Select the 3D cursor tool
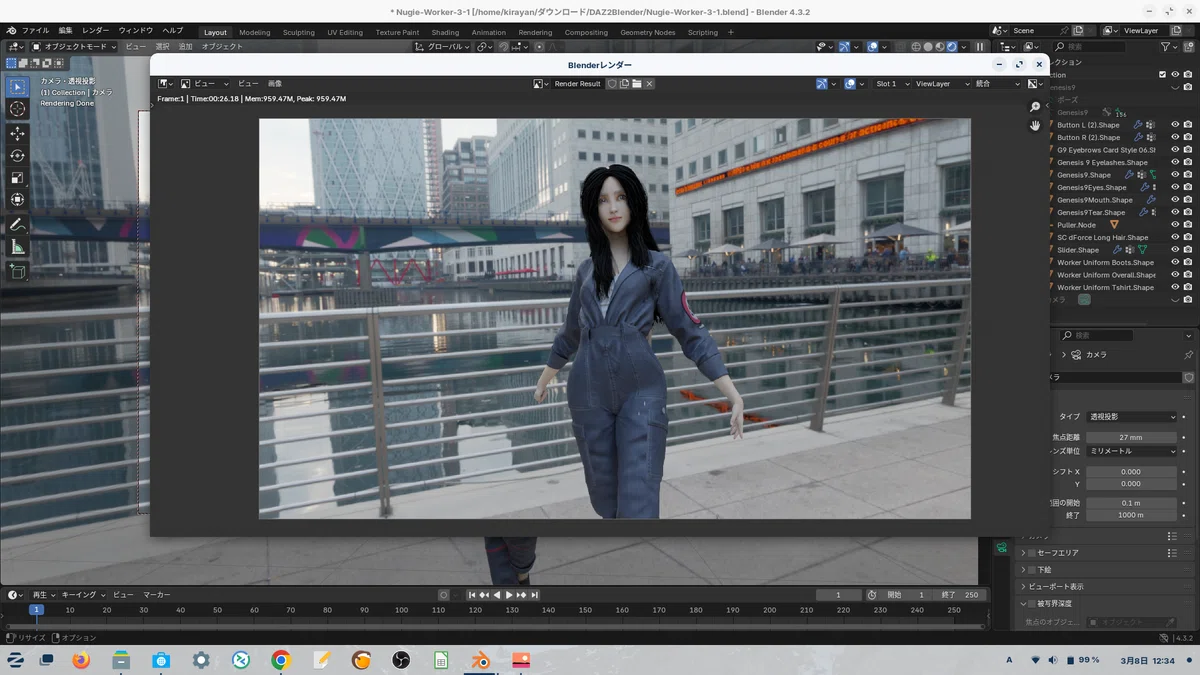 (18, 109)
